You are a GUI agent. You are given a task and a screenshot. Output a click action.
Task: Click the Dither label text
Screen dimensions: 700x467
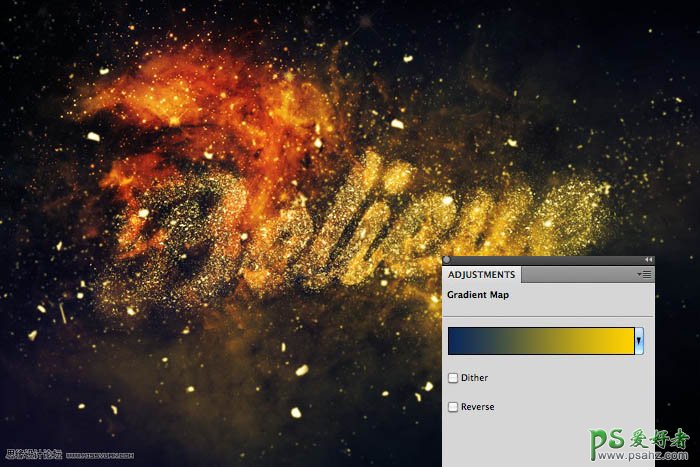point(475,378)
